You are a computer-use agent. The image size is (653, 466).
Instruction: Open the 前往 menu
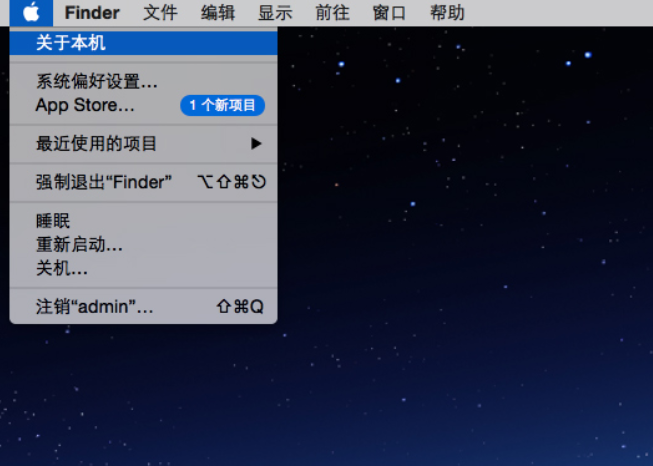(x=332, y=13)
